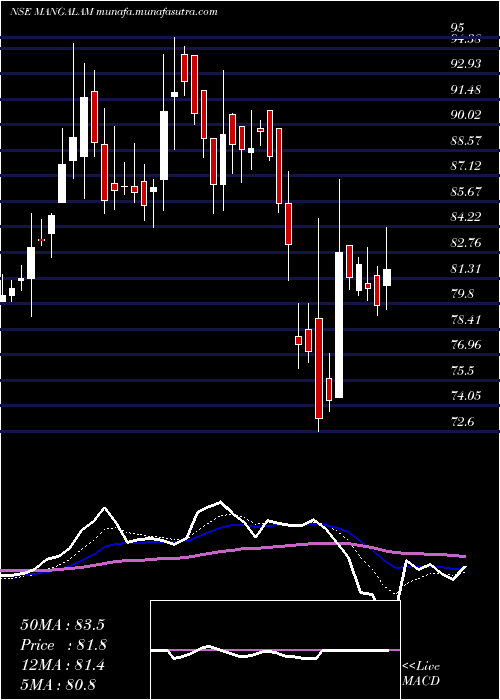Screen dimensions: 500x700
Task: Click inside the MACD inset chart
Action: [x=275, y=650]
